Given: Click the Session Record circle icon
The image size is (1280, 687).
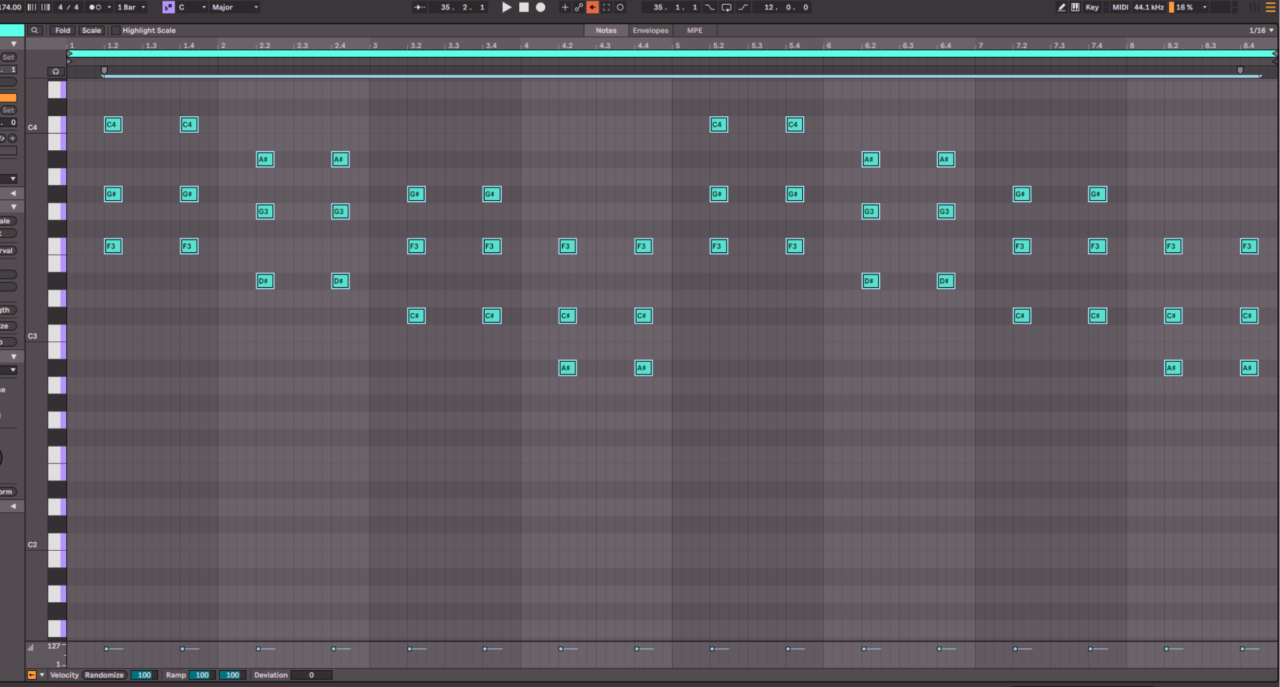Looking at the screenshot, I should (620, 7).
